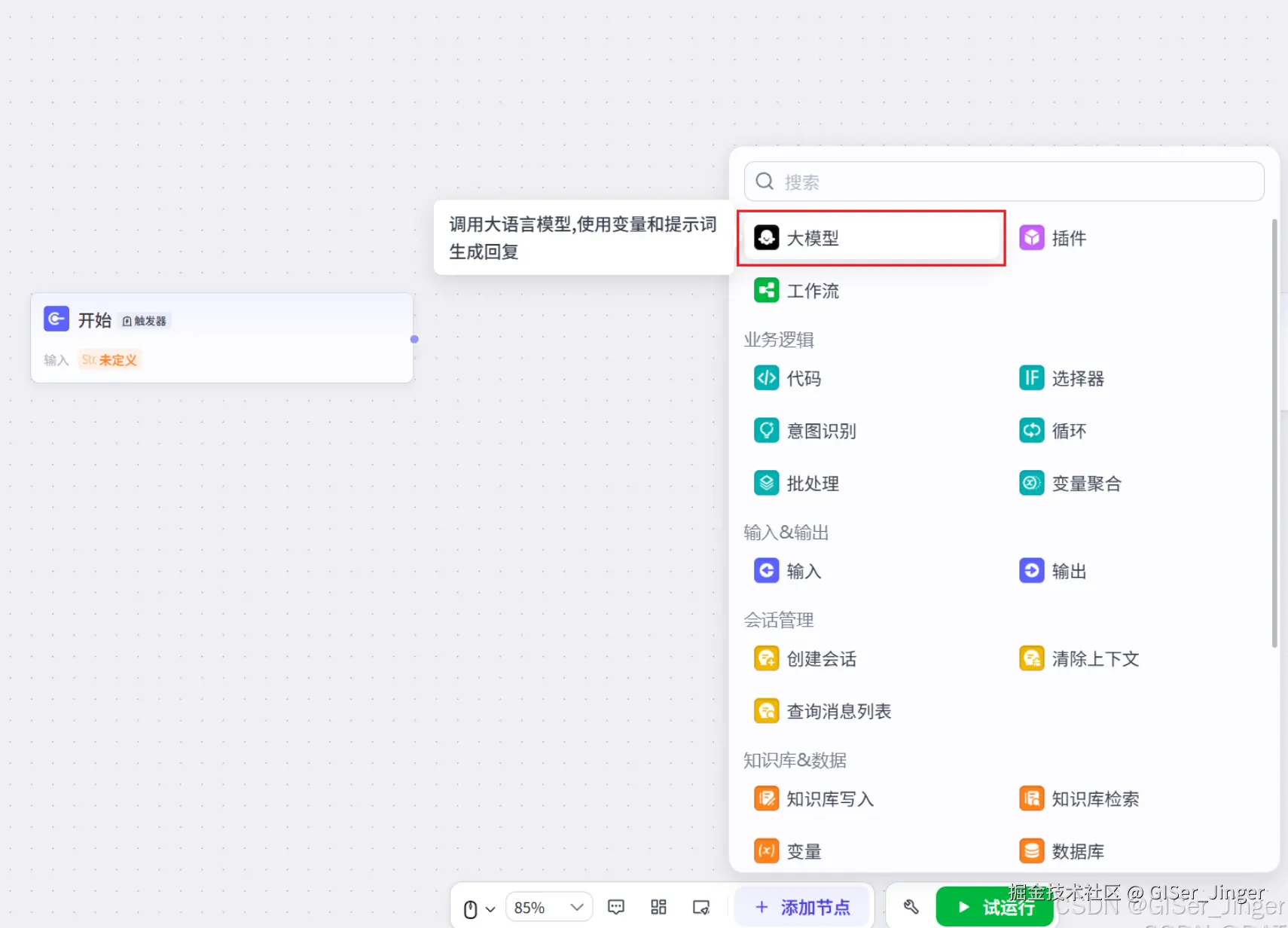Click the start node's output port dot

[414, 339]
